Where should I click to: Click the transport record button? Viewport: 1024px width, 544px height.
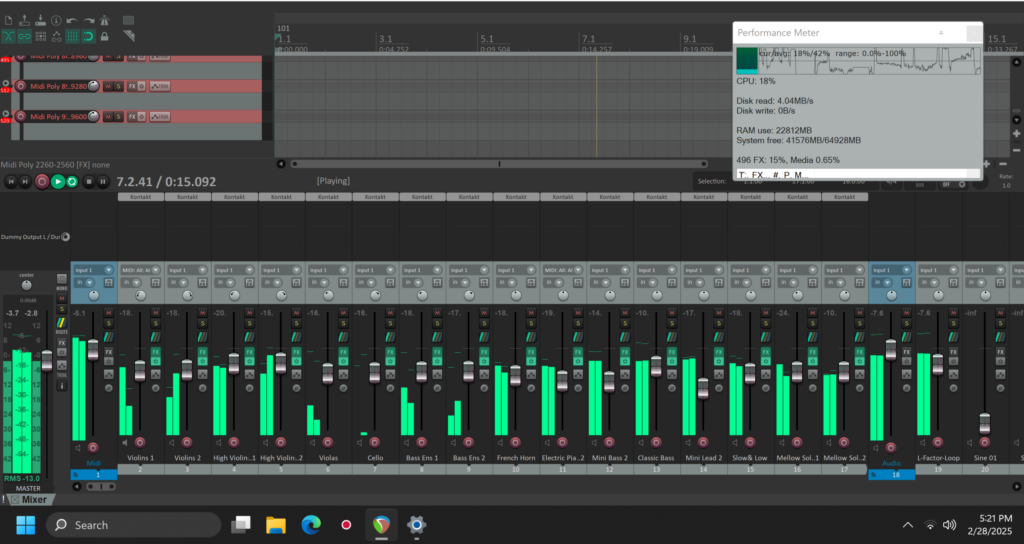click(42, 182)
